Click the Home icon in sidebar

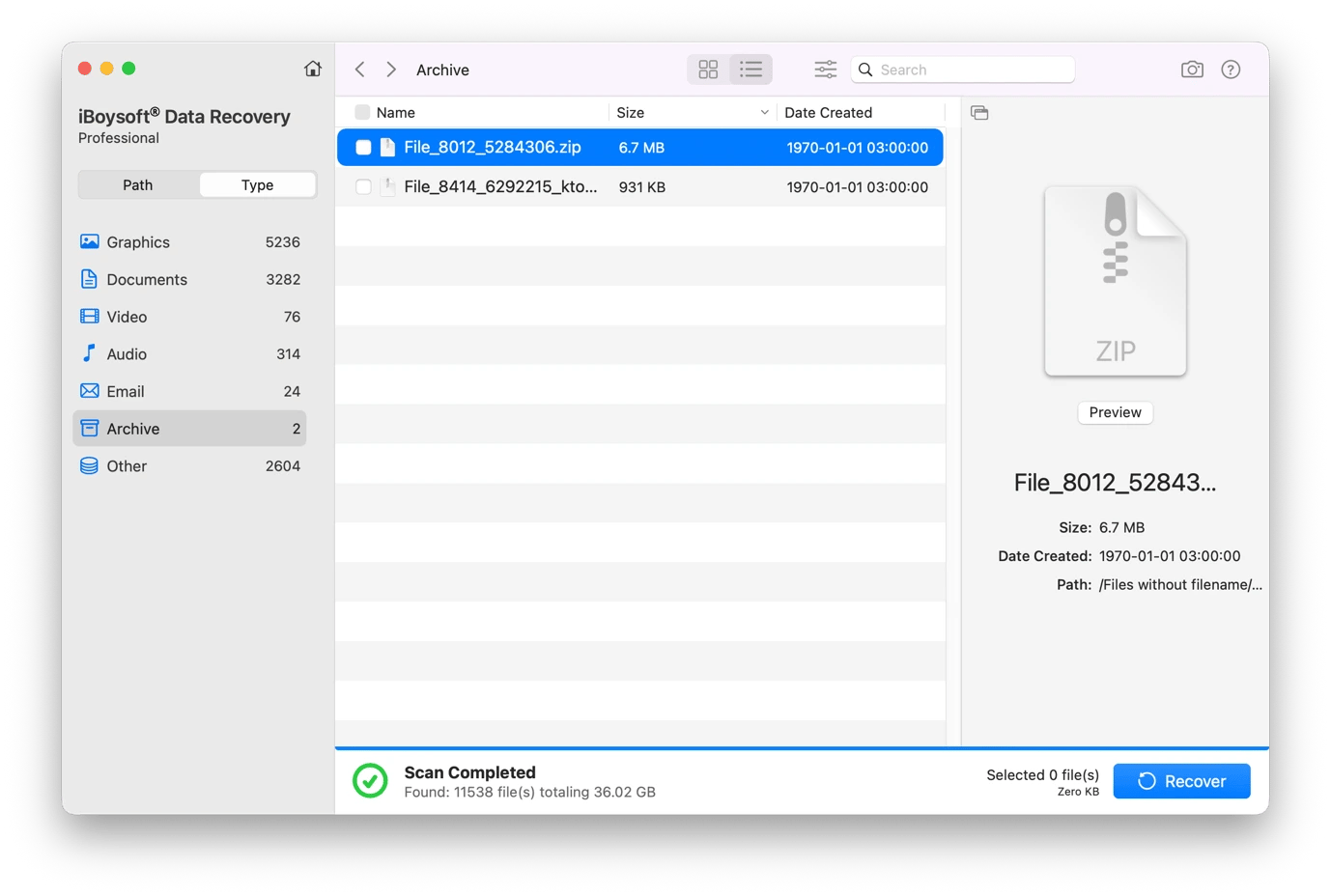313,69
